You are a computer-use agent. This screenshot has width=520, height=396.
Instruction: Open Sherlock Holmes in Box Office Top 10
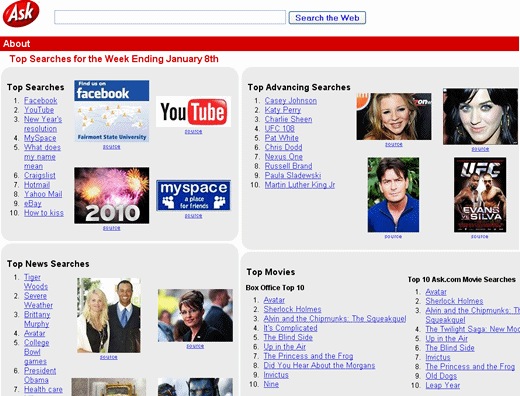pyautogui.click(x=292, y=309)
